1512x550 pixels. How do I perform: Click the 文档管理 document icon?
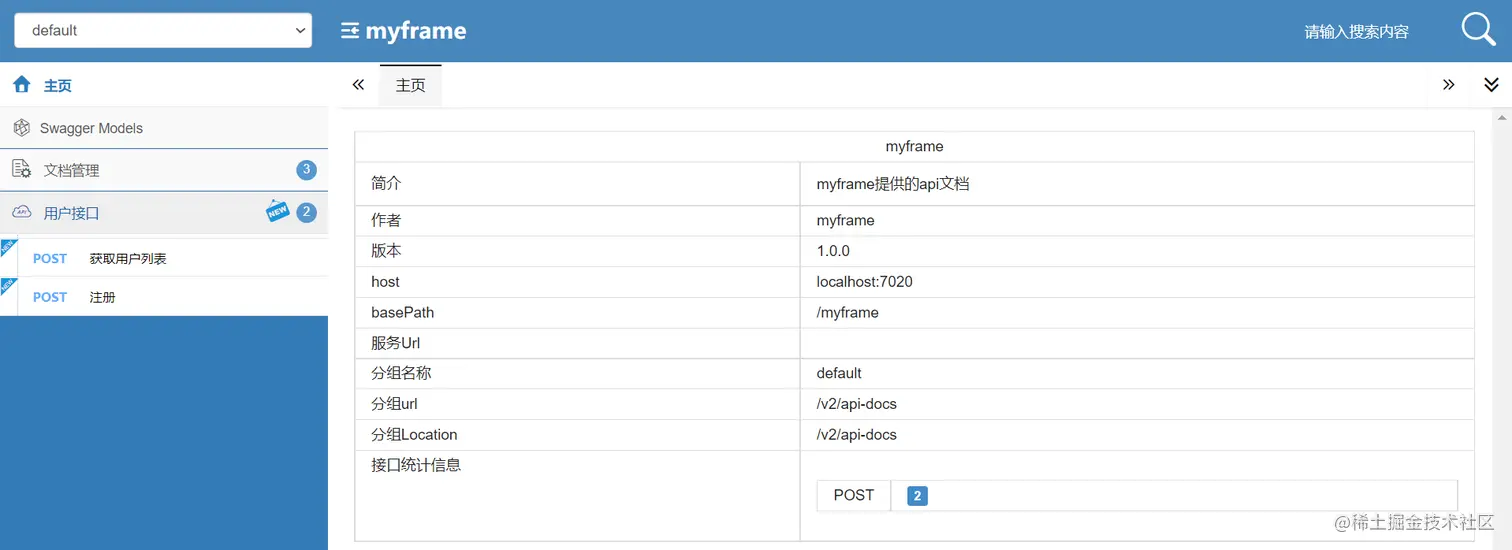tap(22, 170)
